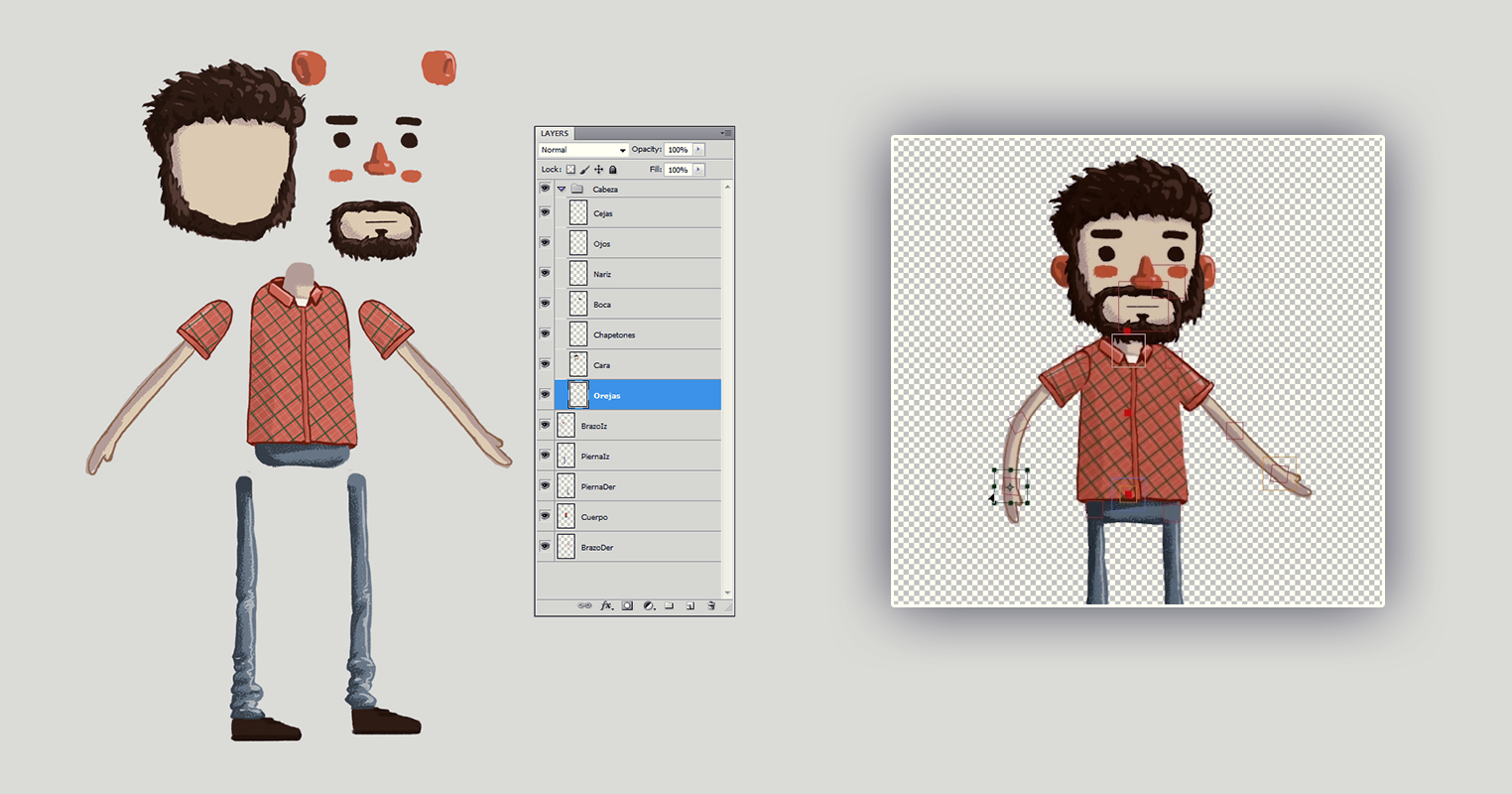Switch to the LAYERS tab

[x=556, y=133]
